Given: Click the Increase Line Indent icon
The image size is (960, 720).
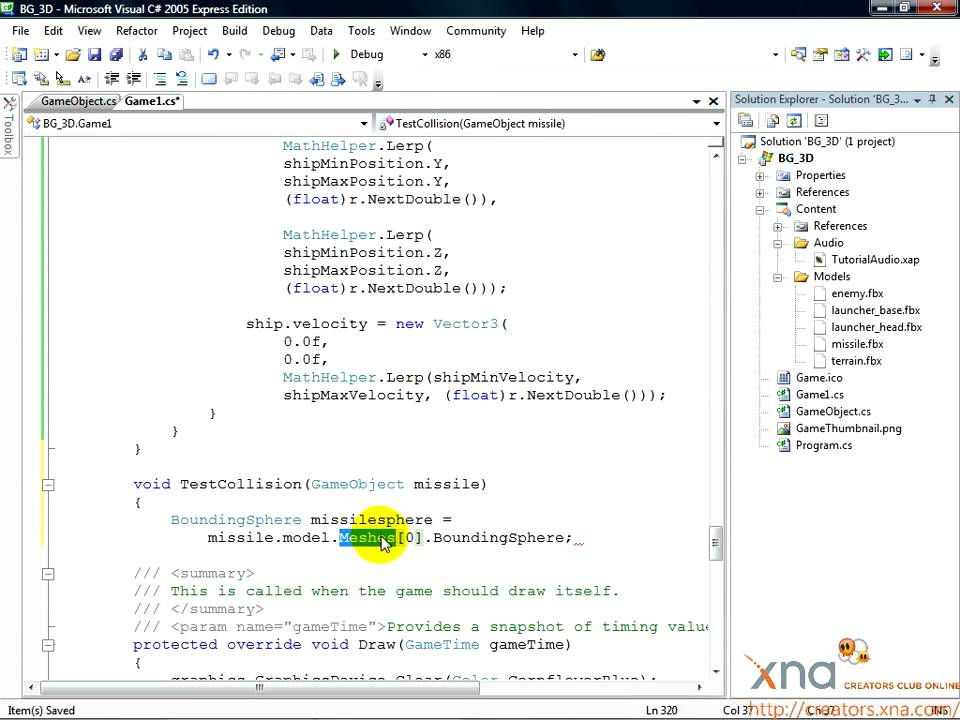Looking at the screenshot, I should pos(133,78).
